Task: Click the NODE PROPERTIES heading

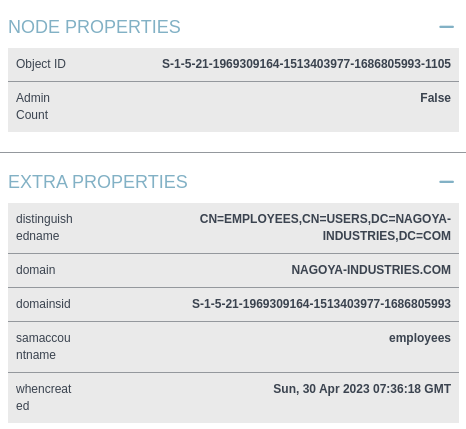Action: (94, 27)
